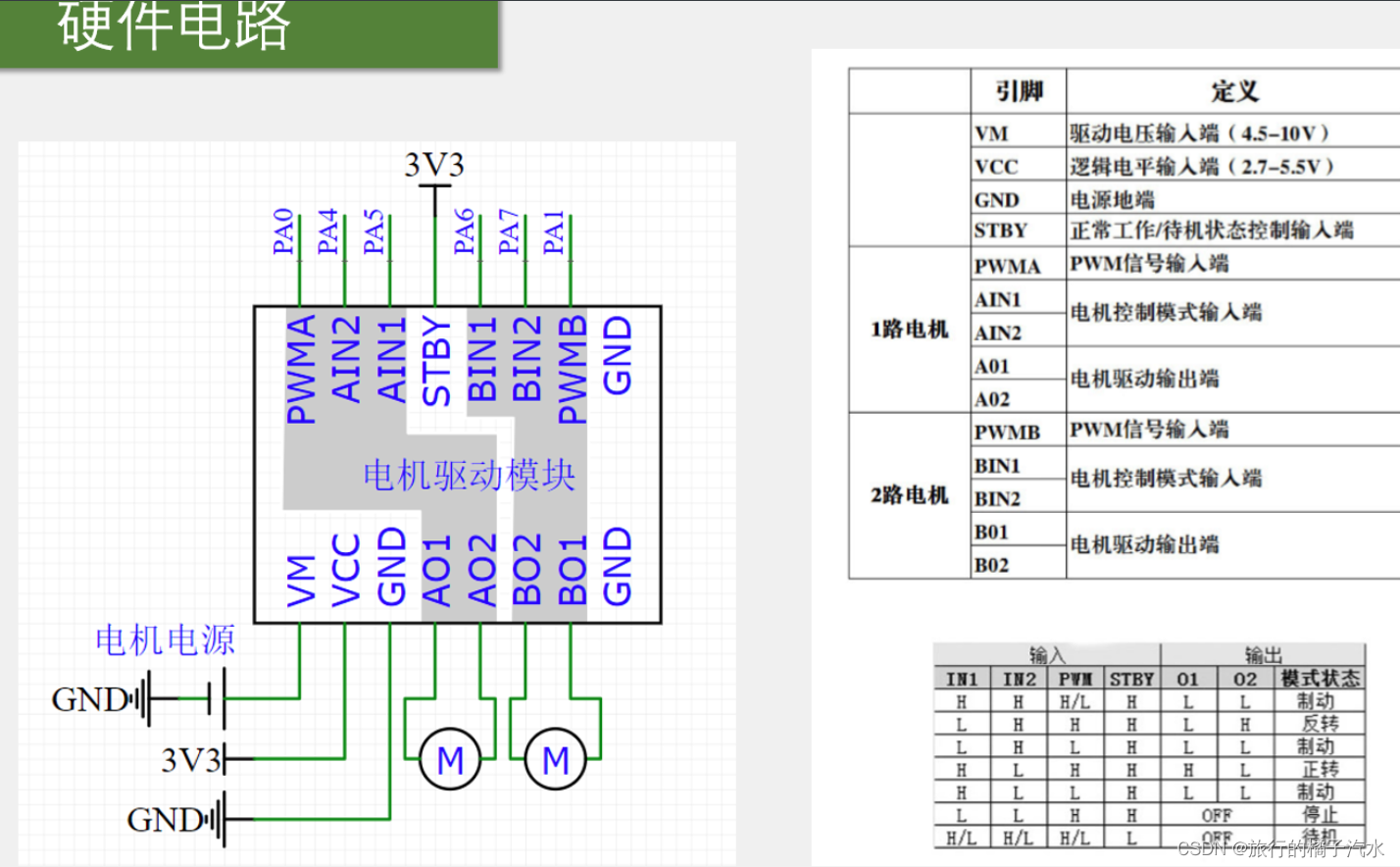Select the PA6 net label
The width and height of the screenshot is (1400, 867).
pos(464,231)
